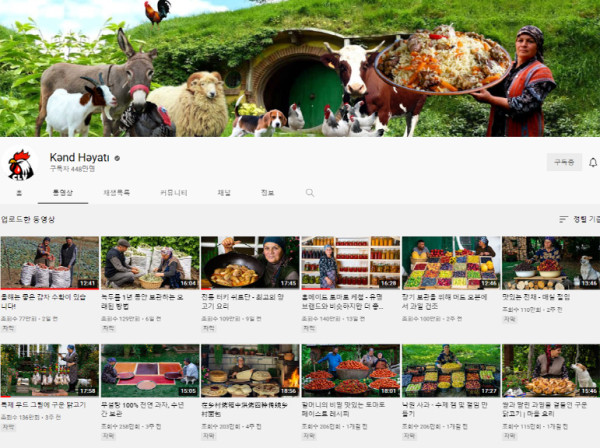This screenshot has width=600, height=448.
Task: Open the canned jars shelf thumbnail 16:28
Action: pyautogui.click(x=351, y=262)
